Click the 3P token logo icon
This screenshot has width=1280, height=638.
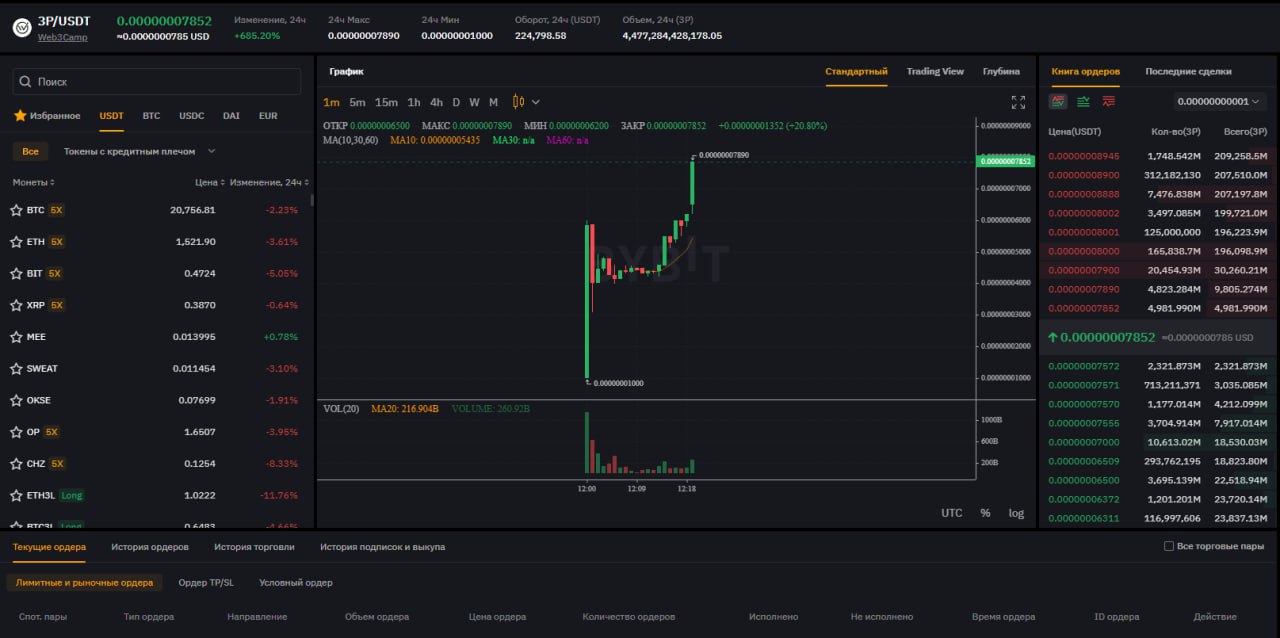tap(22, 28)
